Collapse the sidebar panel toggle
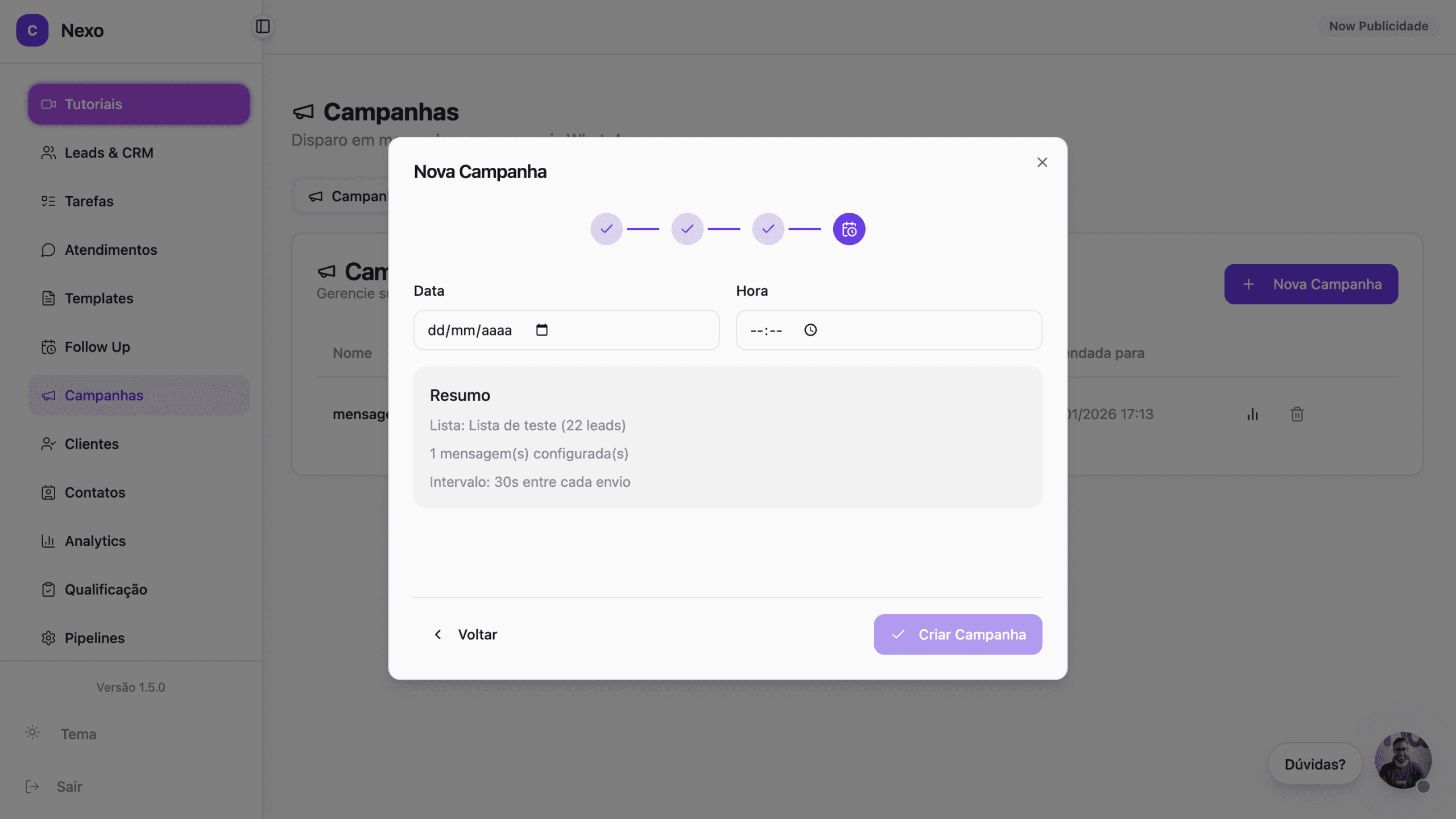This screenshot has width=1456, height=819. 263,26
